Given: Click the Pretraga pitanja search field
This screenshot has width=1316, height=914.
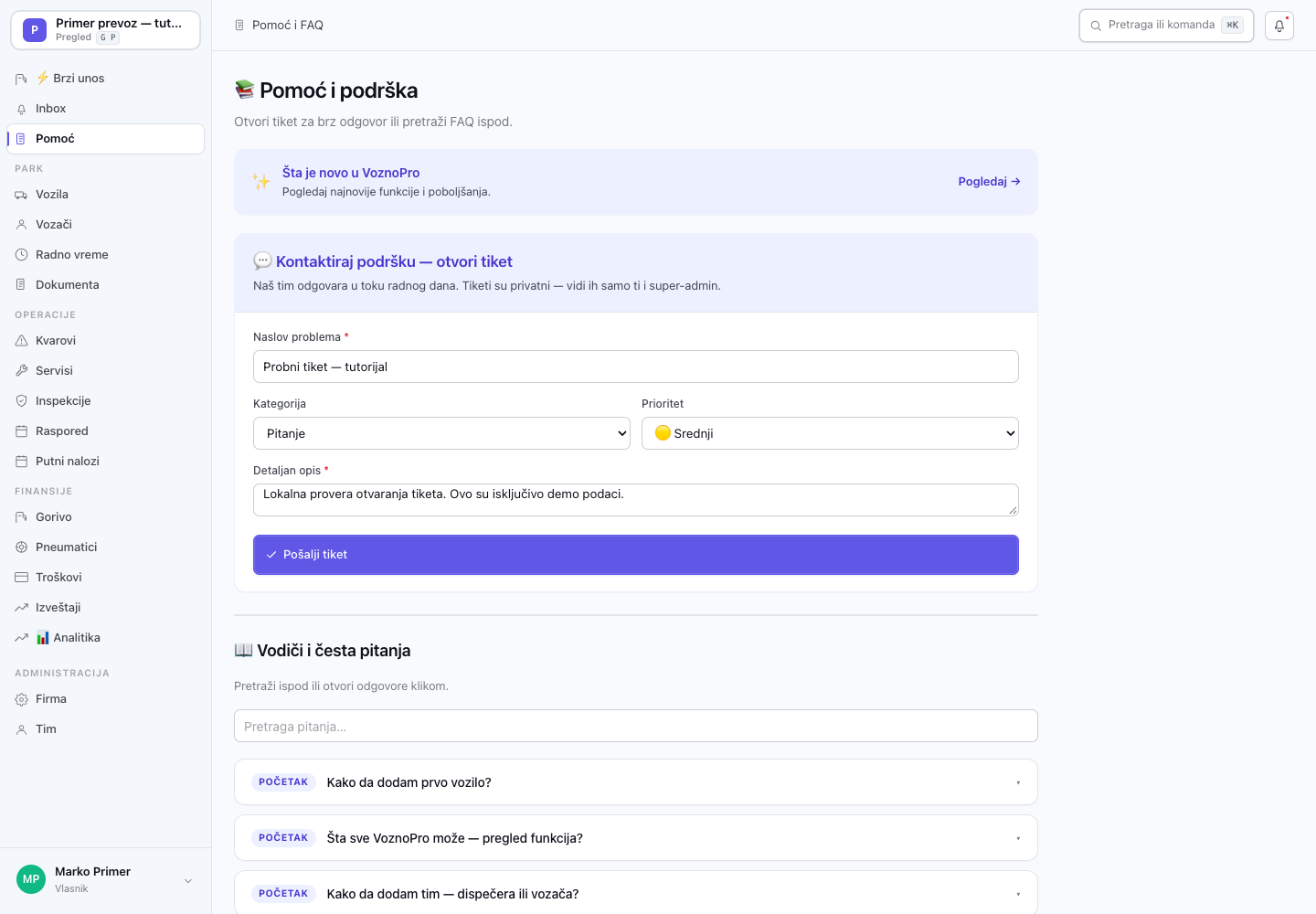Looking at the screenshot, I should [636, 726].
